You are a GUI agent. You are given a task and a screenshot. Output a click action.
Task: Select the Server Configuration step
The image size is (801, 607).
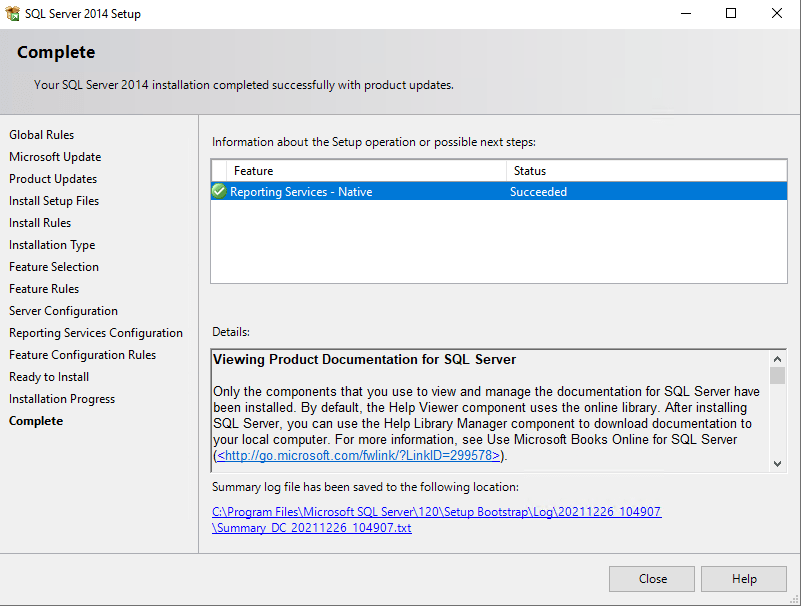[63, 311]
